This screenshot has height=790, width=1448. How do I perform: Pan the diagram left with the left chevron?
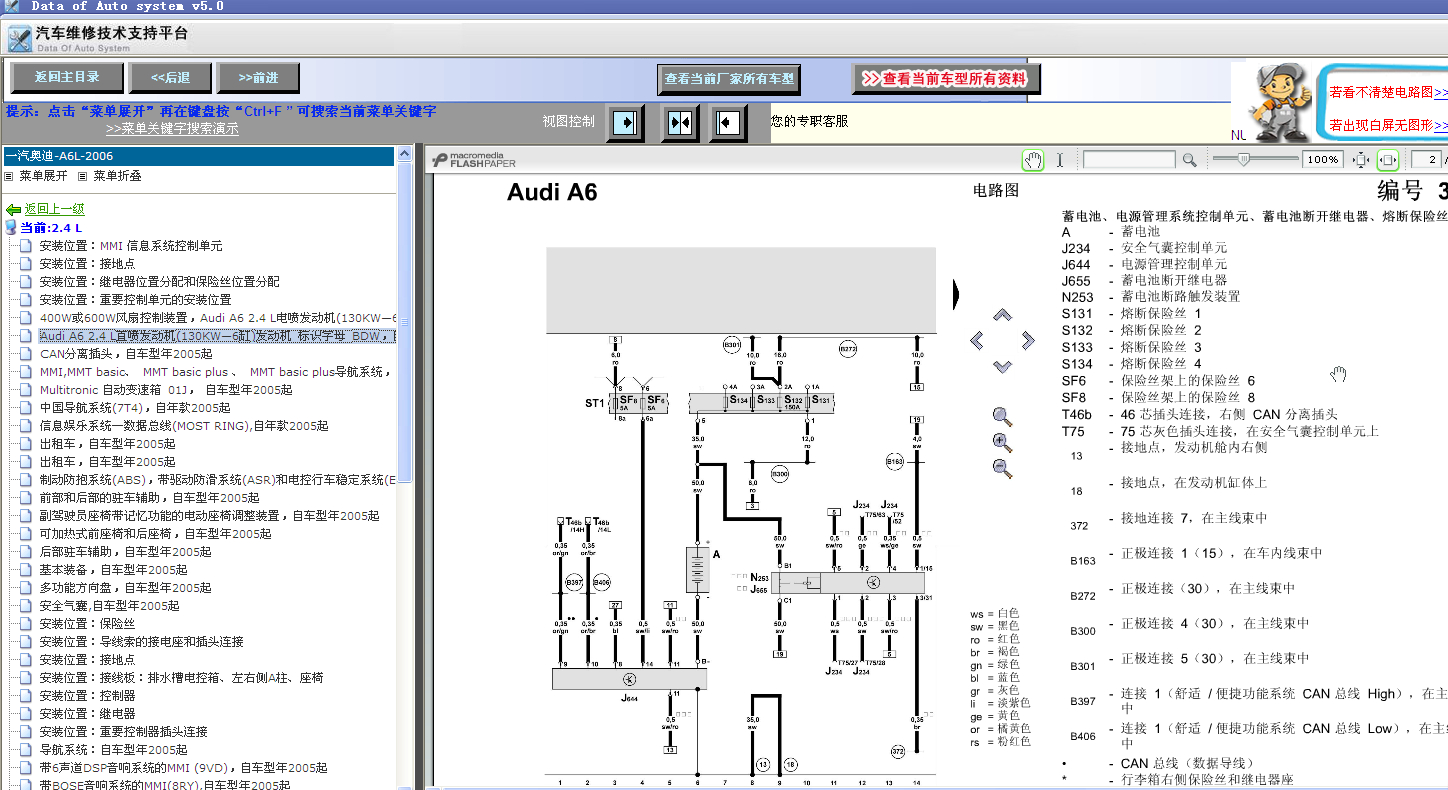click(977, 341)
